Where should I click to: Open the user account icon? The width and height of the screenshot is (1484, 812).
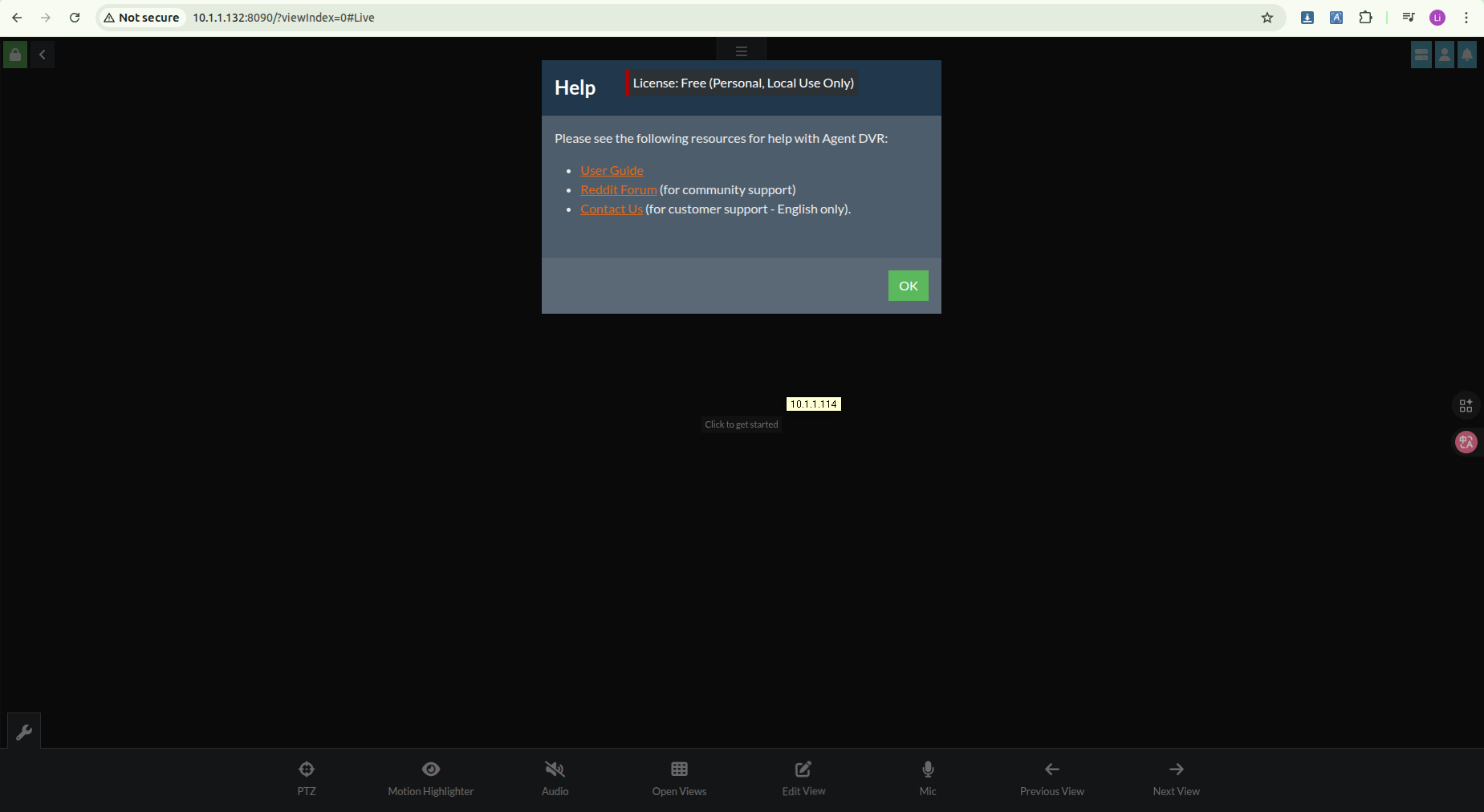point(1444,55)
